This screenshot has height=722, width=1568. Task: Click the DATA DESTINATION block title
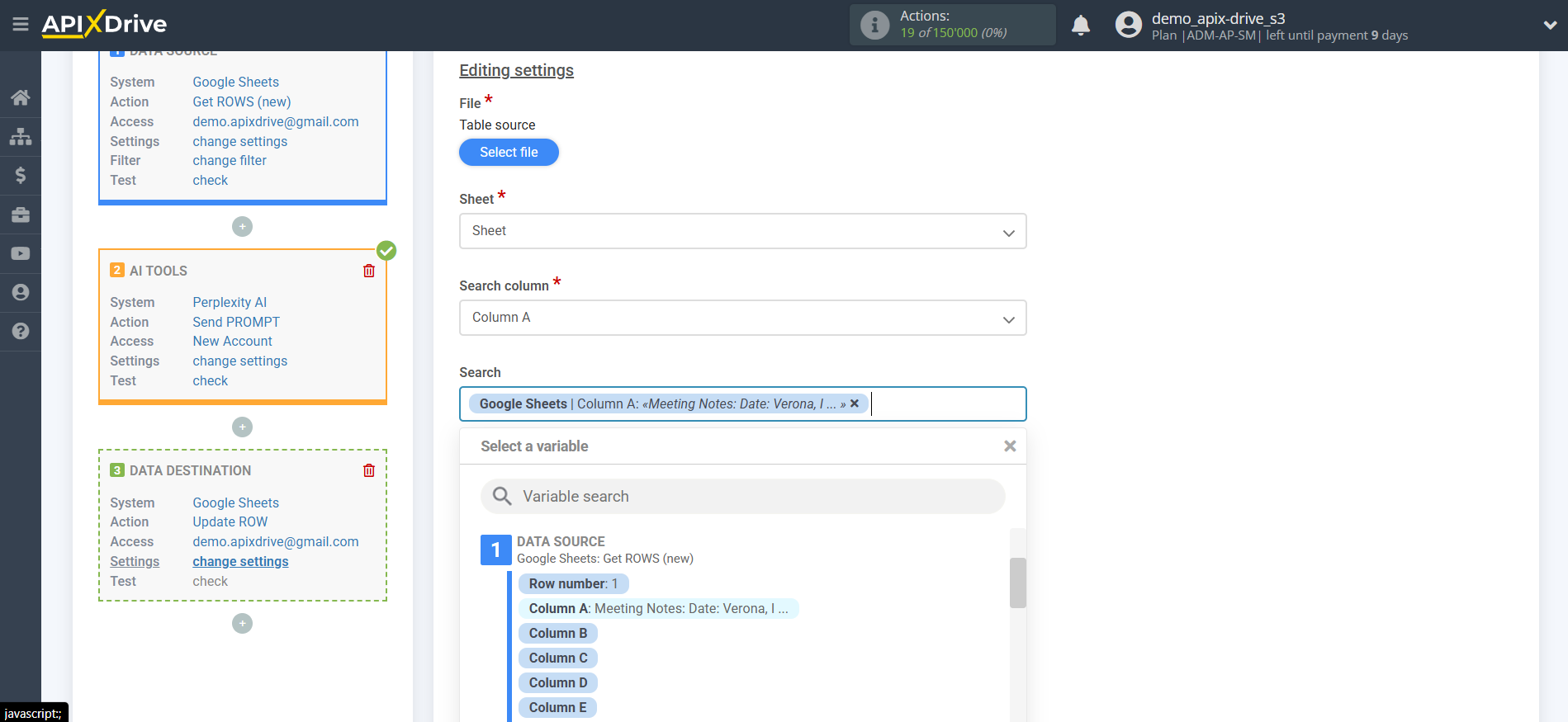click(x=190, y=470)
